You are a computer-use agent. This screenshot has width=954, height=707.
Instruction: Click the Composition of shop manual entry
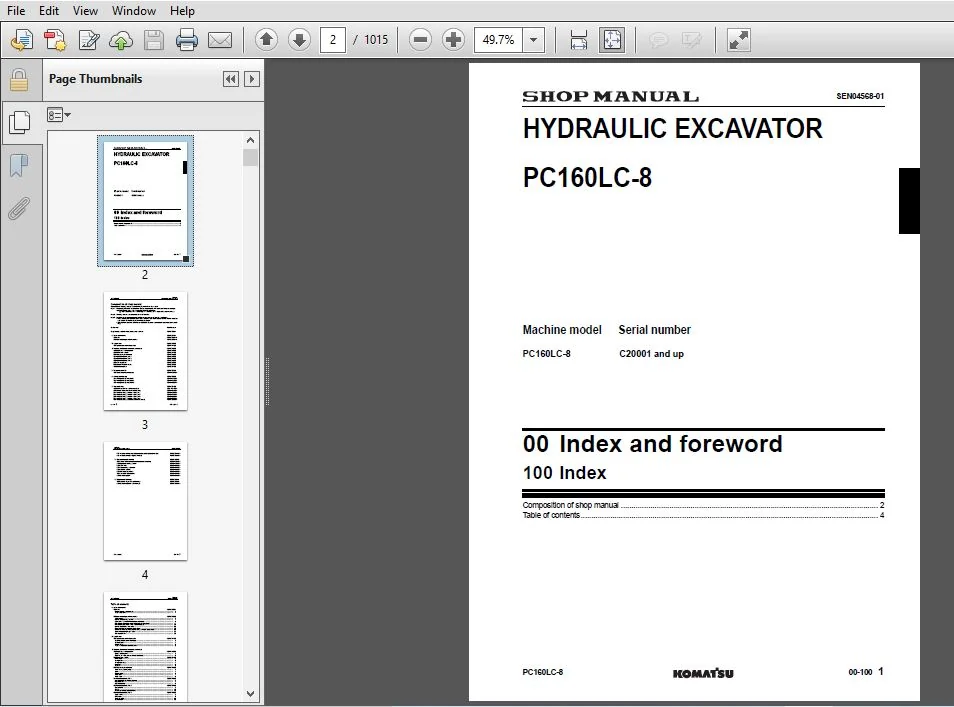703,505
